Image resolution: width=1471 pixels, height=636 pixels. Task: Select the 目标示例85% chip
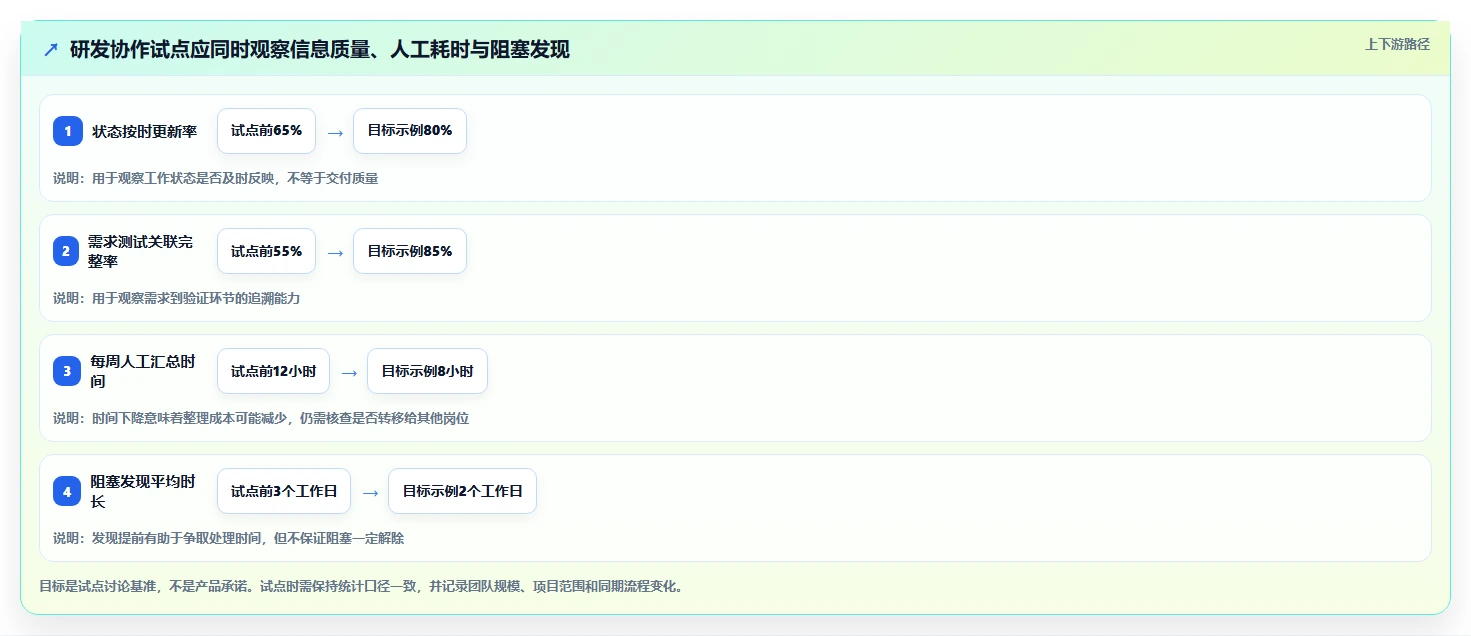[410, 251]
